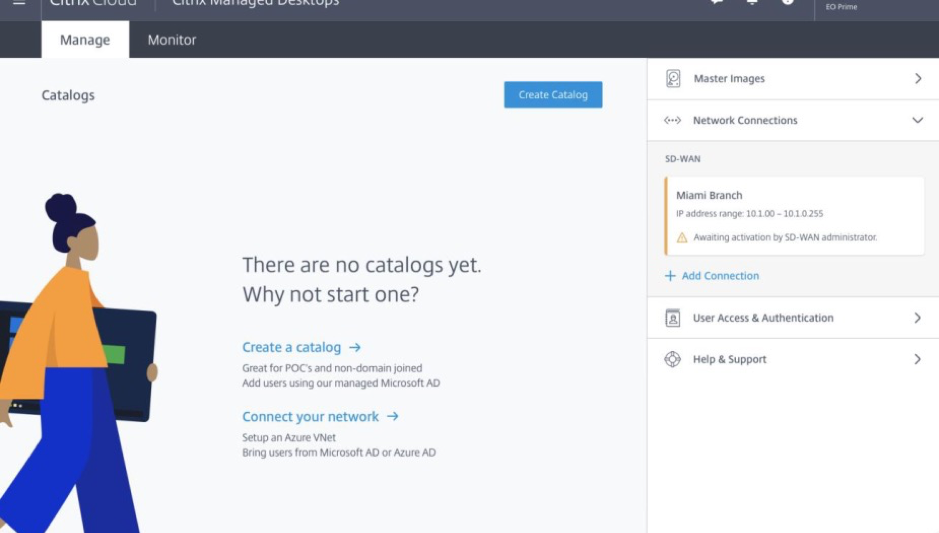Click the blue Create Catalog button
This screenshot has width=939, height=533.
tap(553, 95)
